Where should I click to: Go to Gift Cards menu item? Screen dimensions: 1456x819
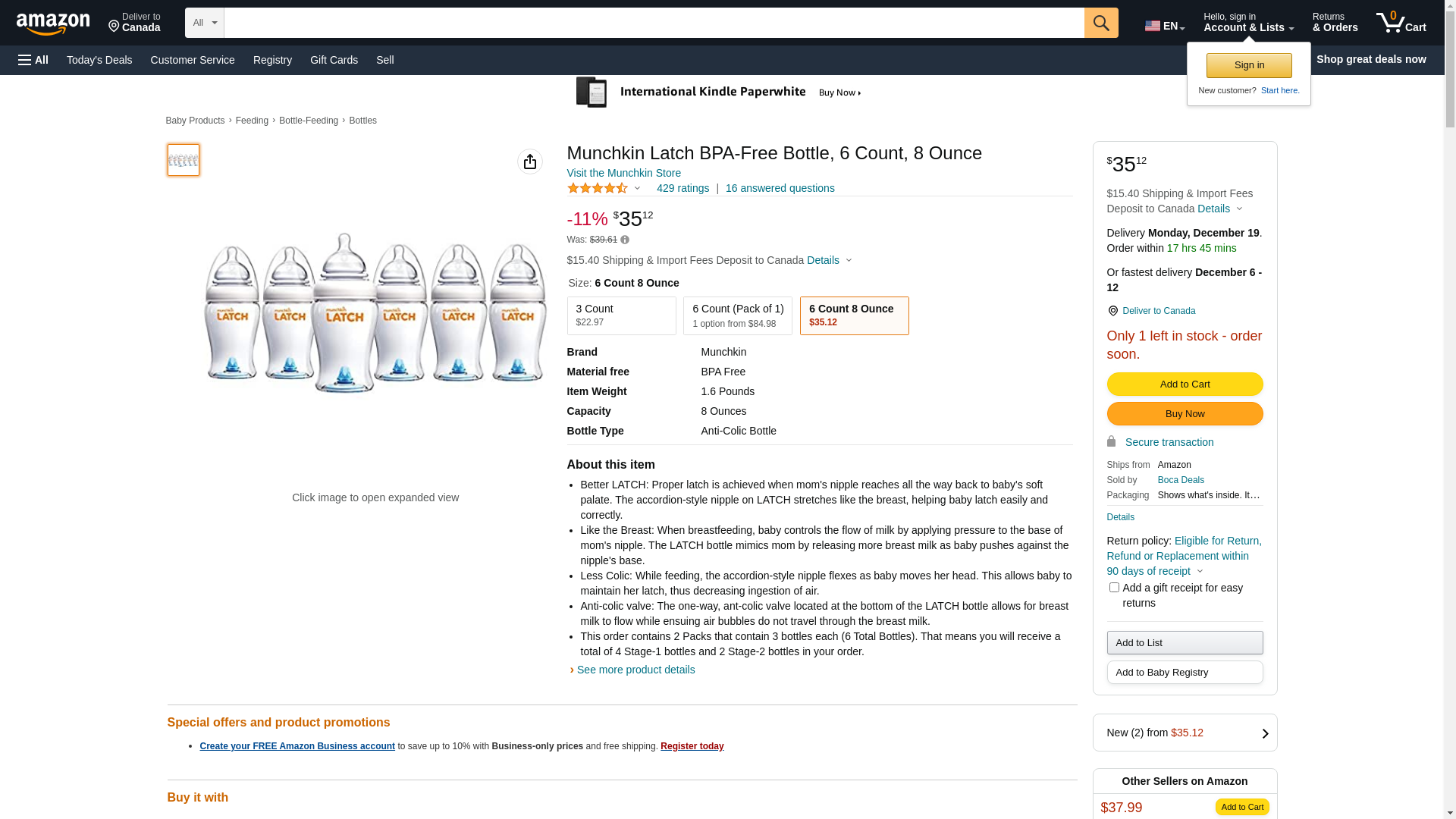click(x=334, y=60)
